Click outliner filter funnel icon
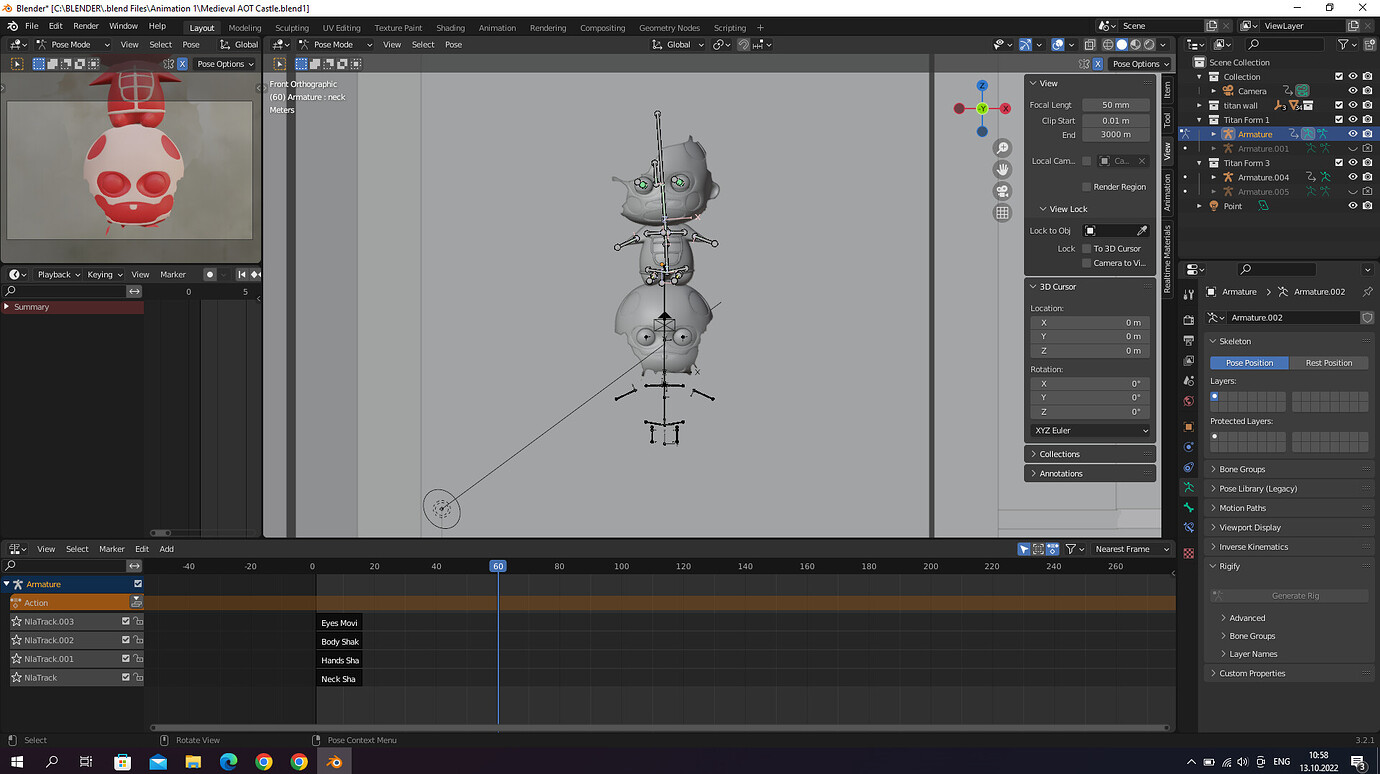 click(x=1344, y=44)
